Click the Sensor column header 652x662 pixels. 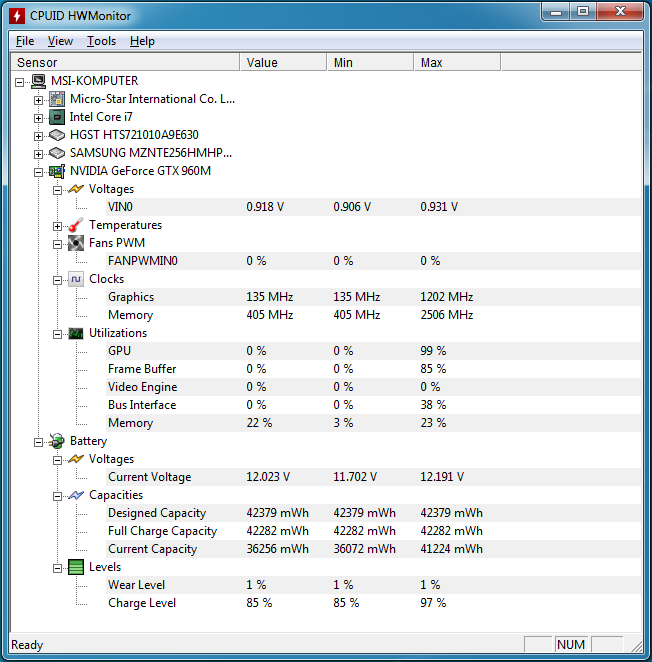click(125, 62)
